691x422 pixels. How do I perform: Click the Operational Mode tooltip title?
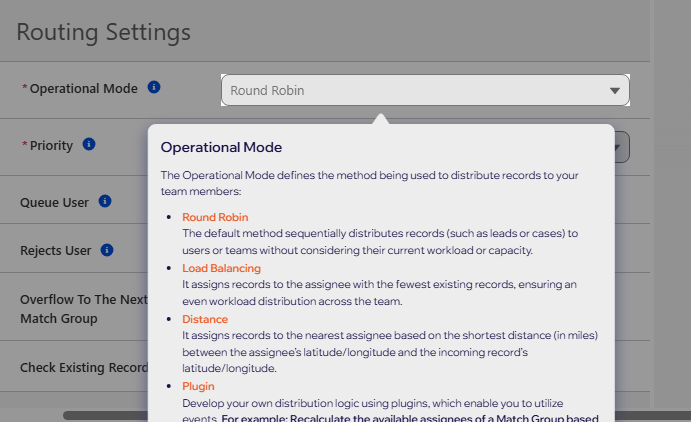(221, 147)
